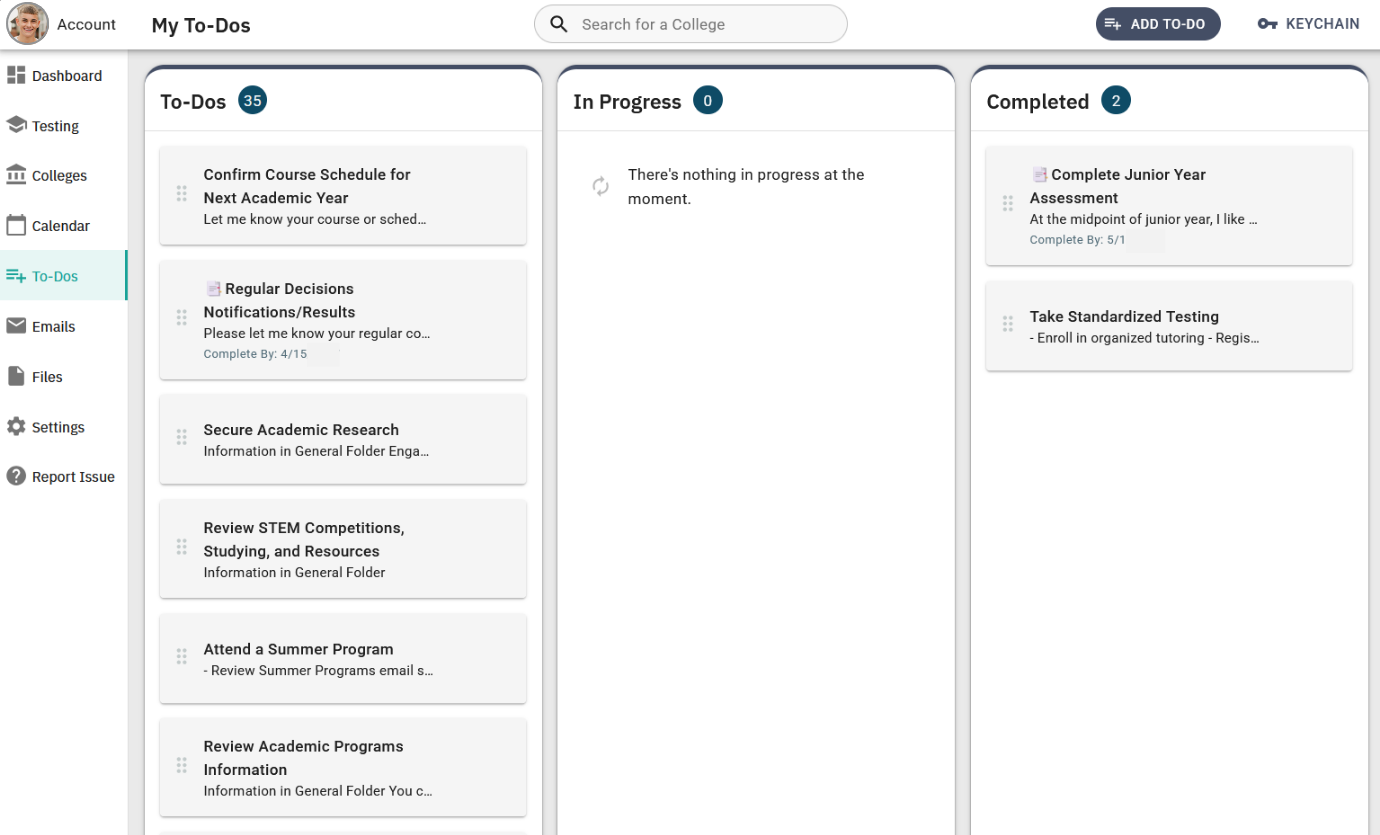
Task: Open the Review STEM Competitions card
Action: [343, 549]
